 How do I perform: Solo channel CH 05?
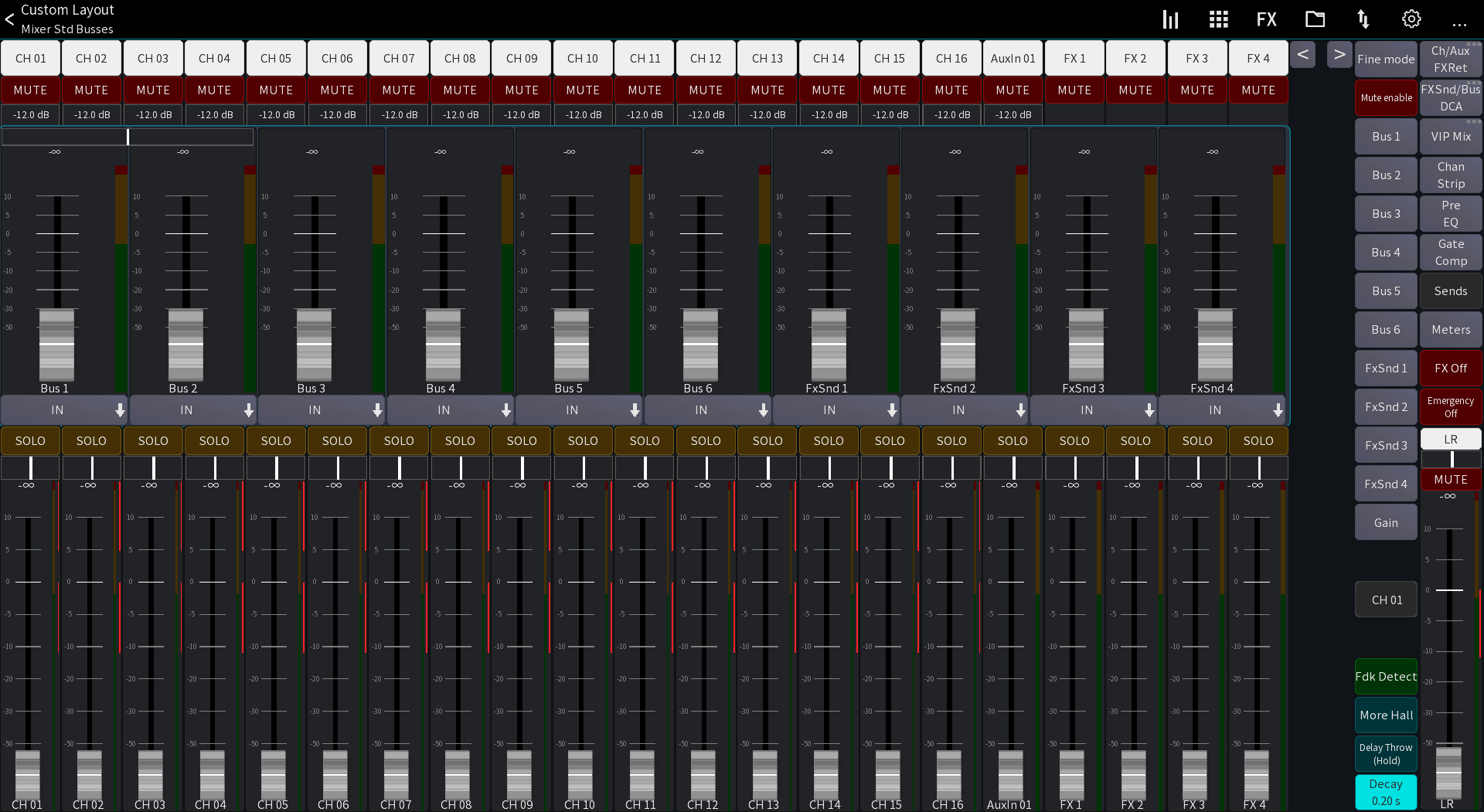pyautogui.click(x=276, y=441)
